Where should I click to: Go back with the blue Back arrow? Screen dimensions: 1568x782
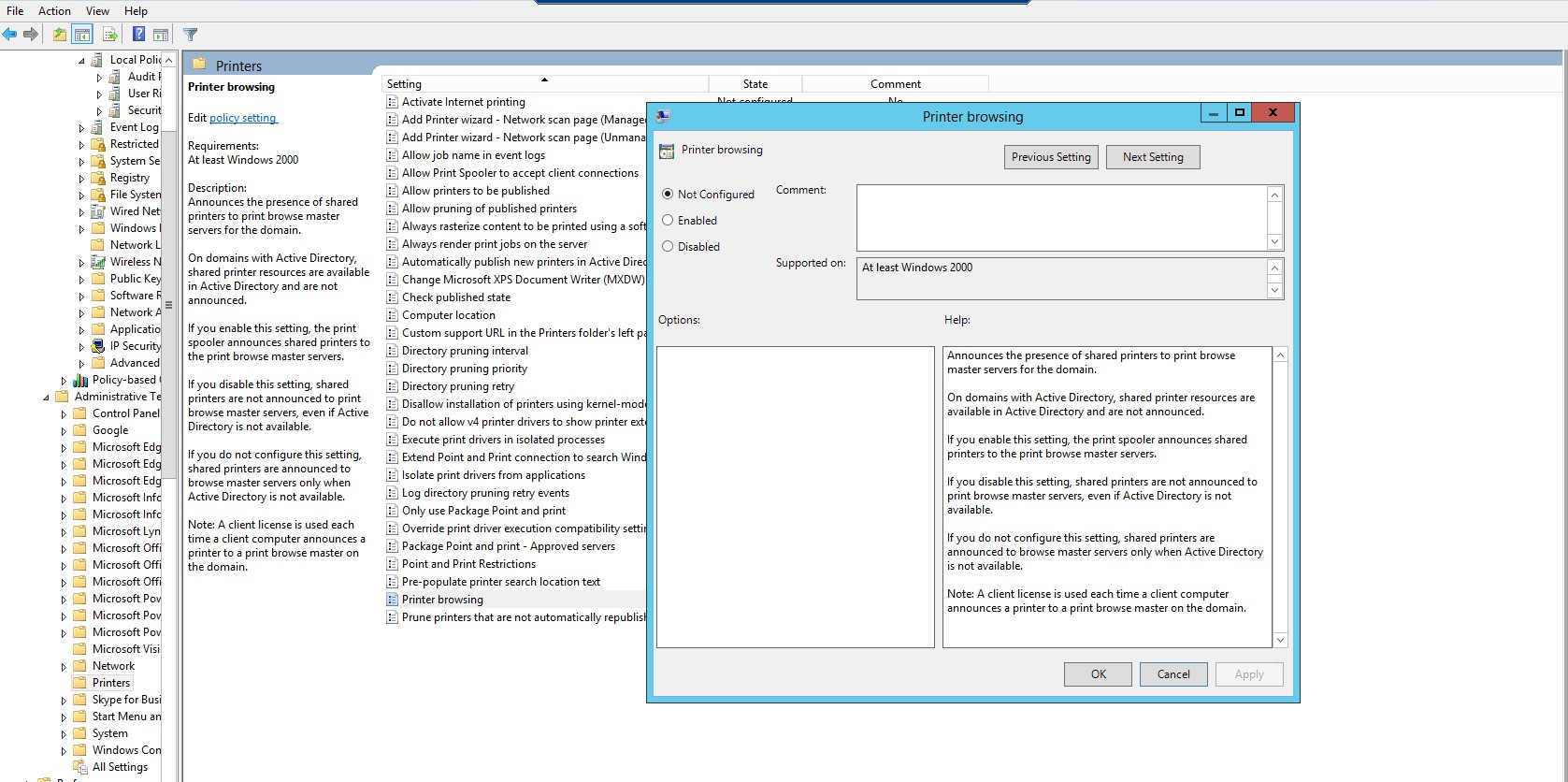click(9, 35)
